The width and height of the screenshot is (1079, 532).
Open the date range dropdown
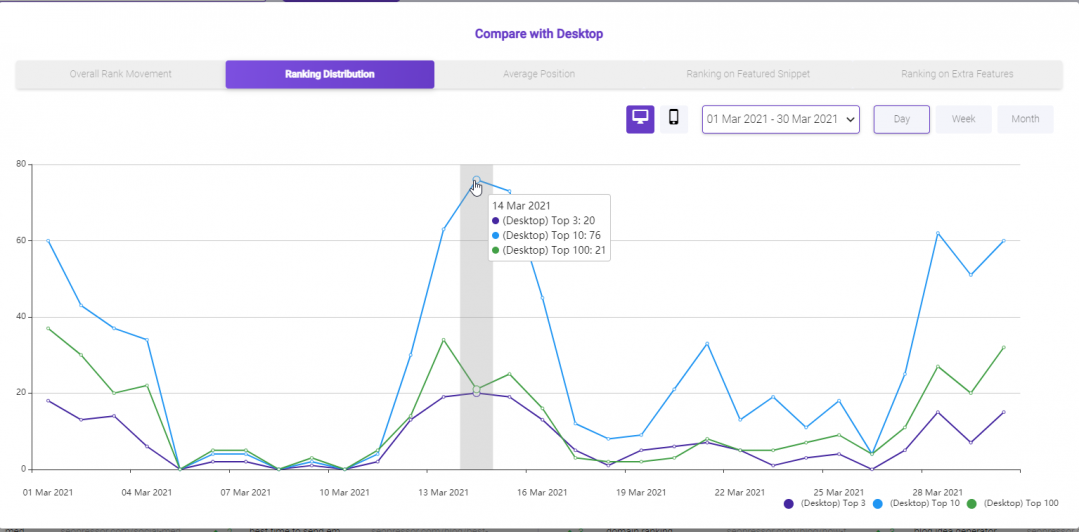[x=781, y=119]
